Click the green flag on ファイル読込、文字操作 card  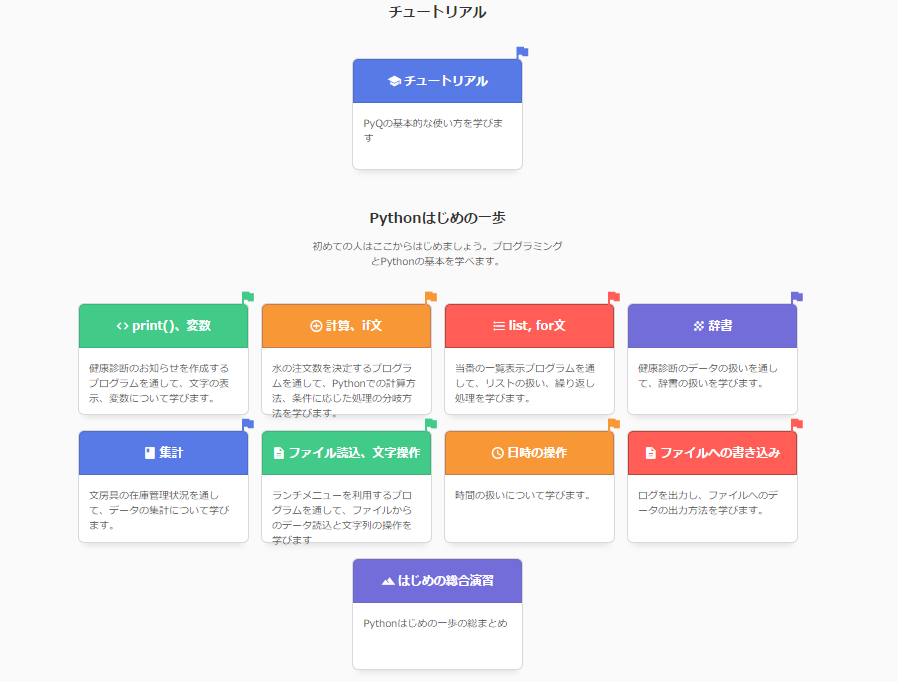(431, 425)
